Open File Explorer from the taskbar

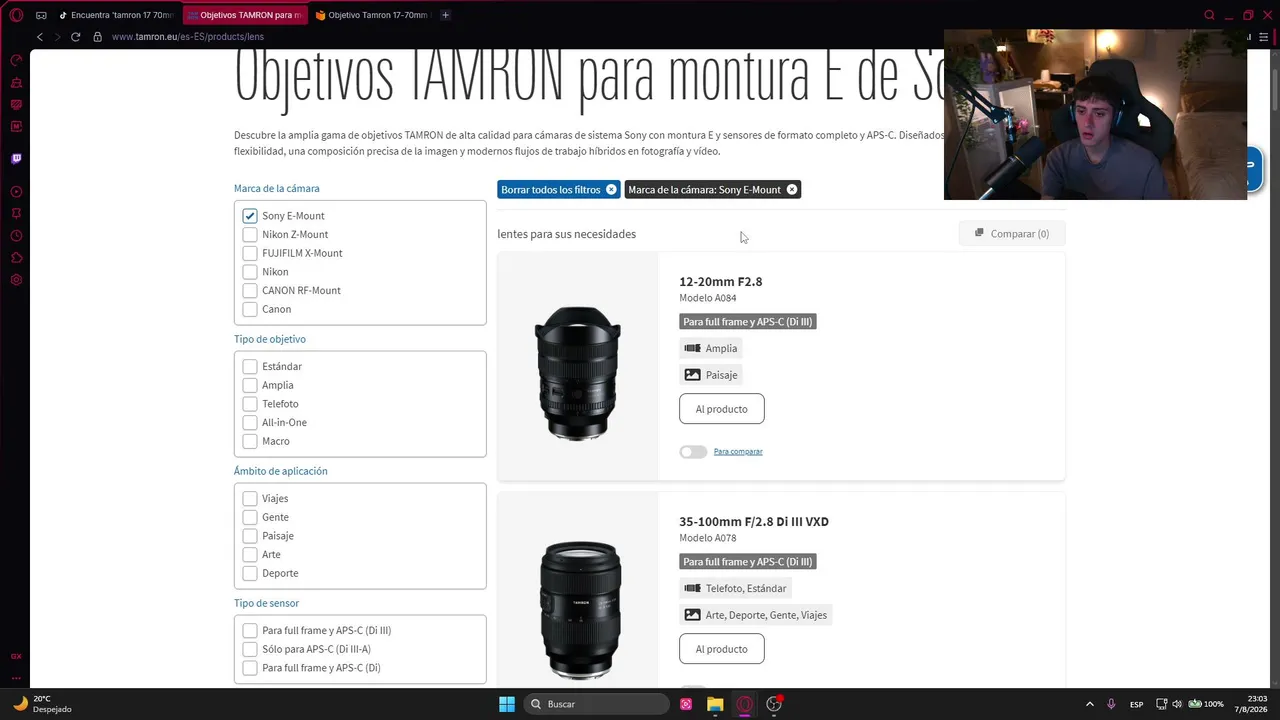click(715, 704)
